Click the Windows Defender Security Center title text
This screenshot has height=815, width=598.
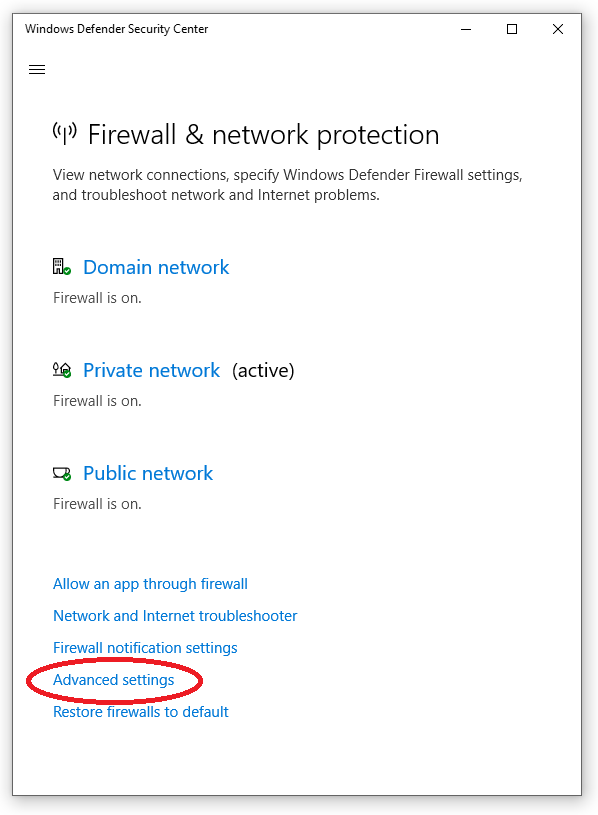coord(116,29)
